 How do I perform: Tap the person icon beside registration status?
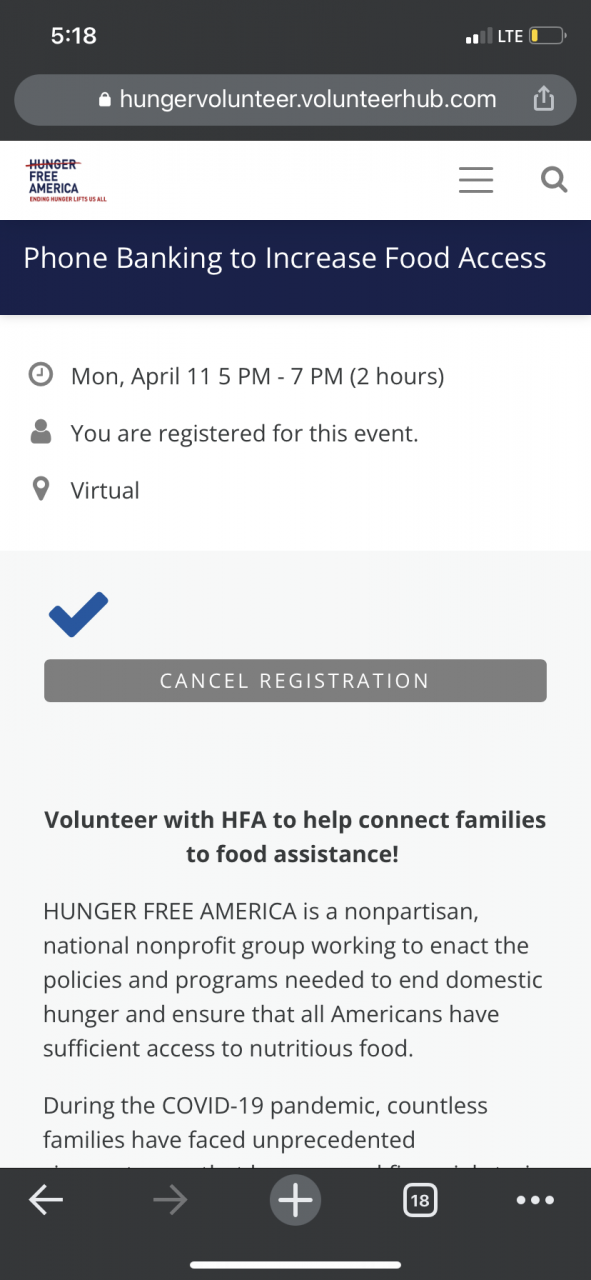coord(41,432)
